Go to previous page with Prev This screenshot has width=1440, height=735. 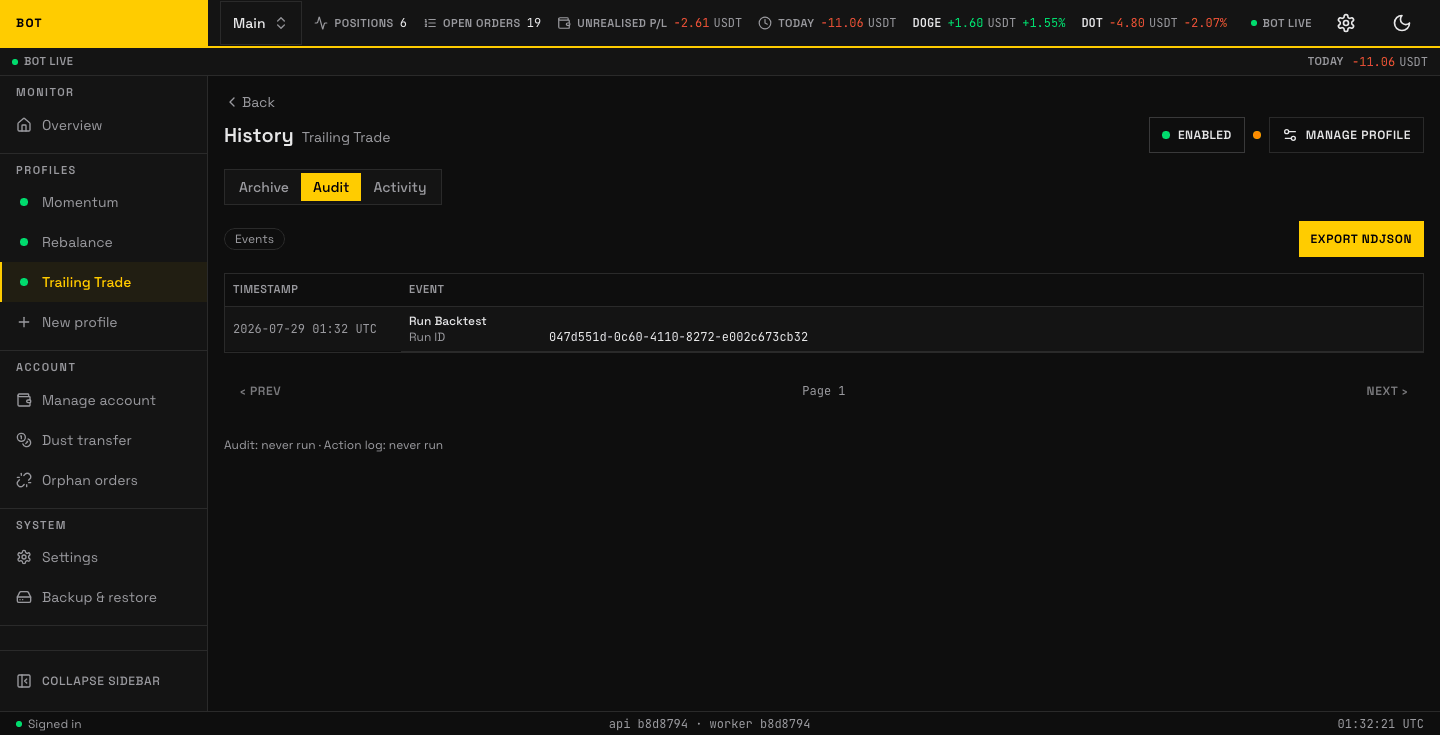(x=260, y=391)
